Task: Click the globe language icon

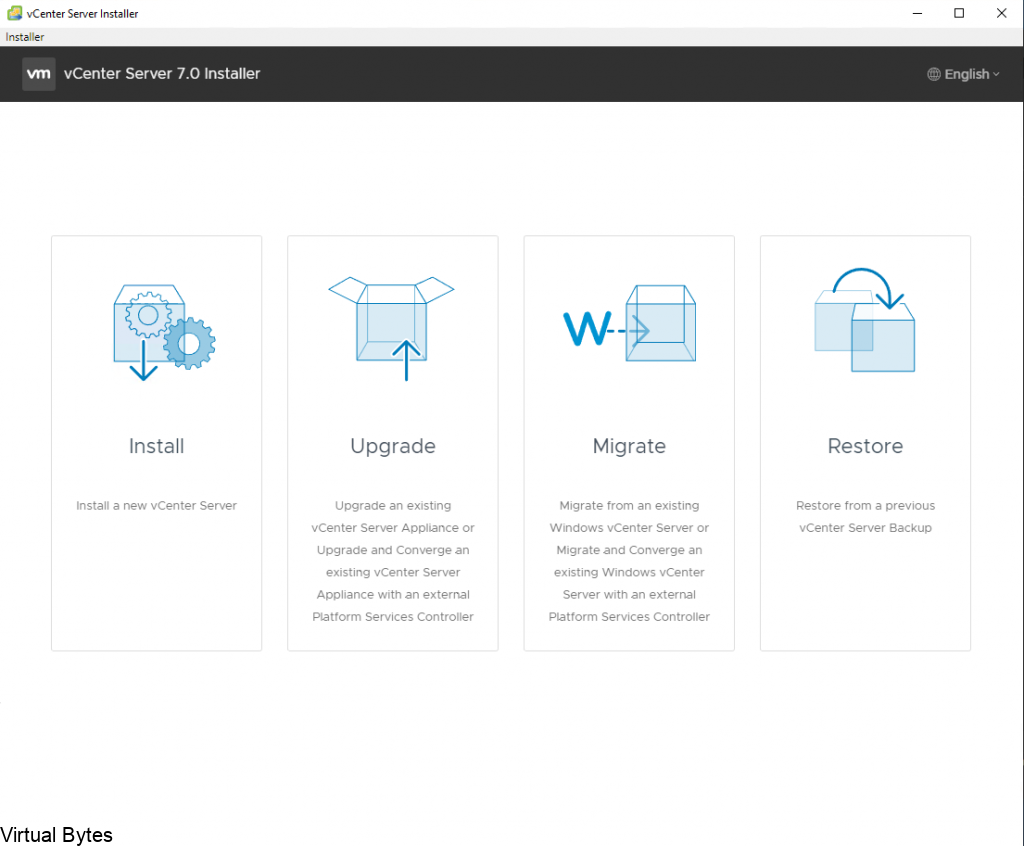Action: coord(934,74)
